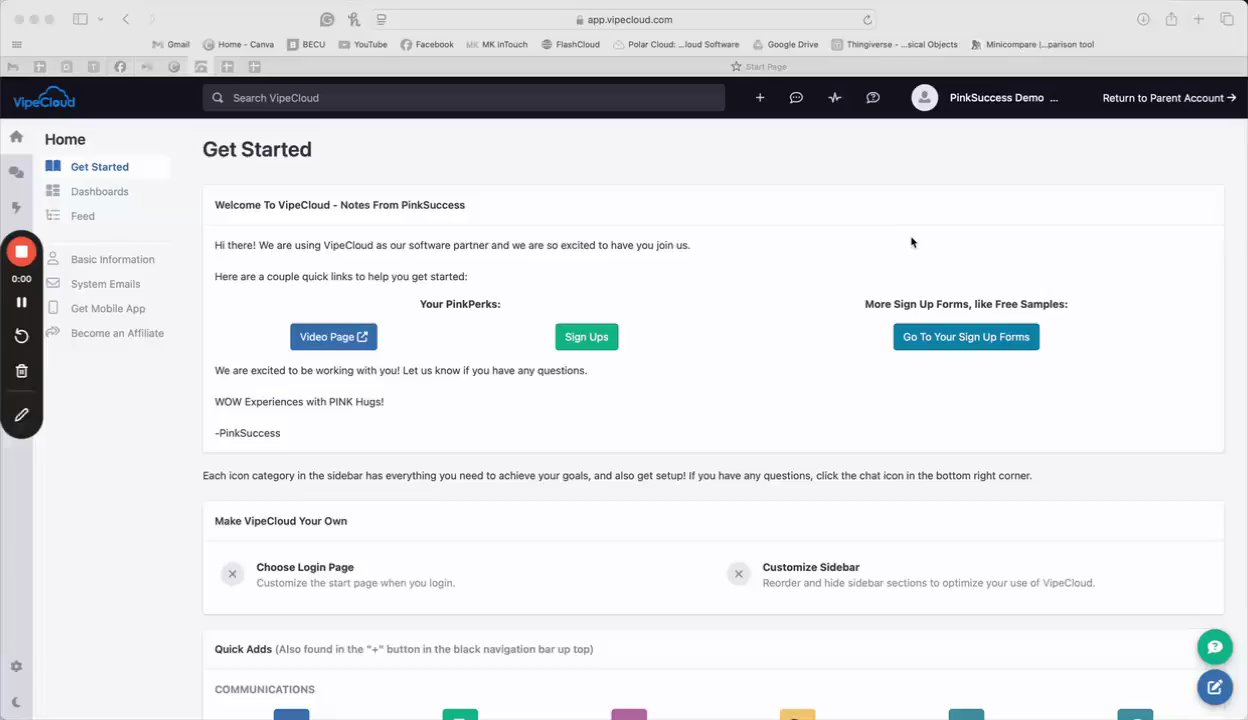Open Feed in sidebar
Screen dimensions: 1248x720
pos(83,216)
